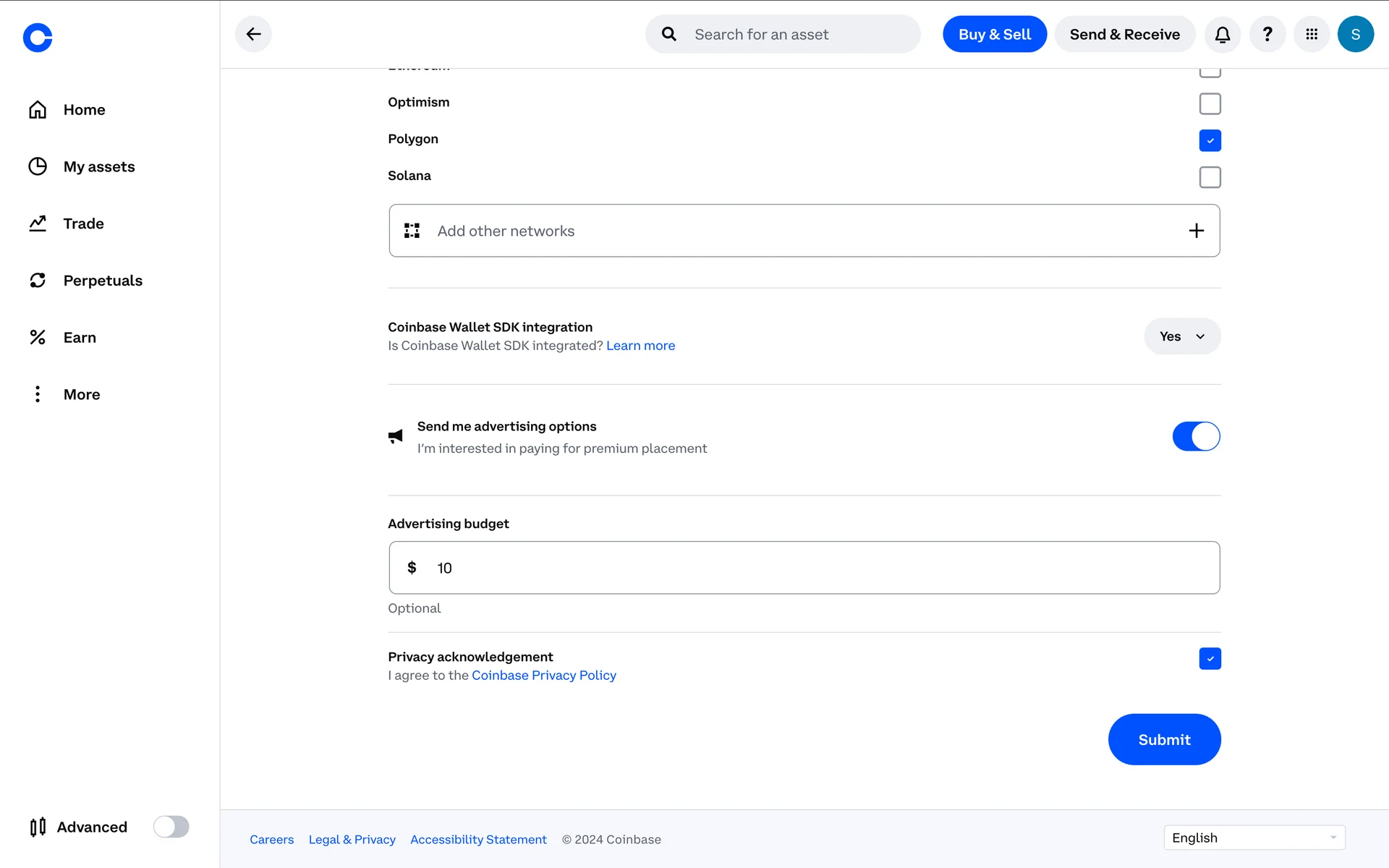Image resolution: width=1389 pixels, height=868 pixels.
Task: Open notifications bell icon
Action: click(x=1222, y=34)
